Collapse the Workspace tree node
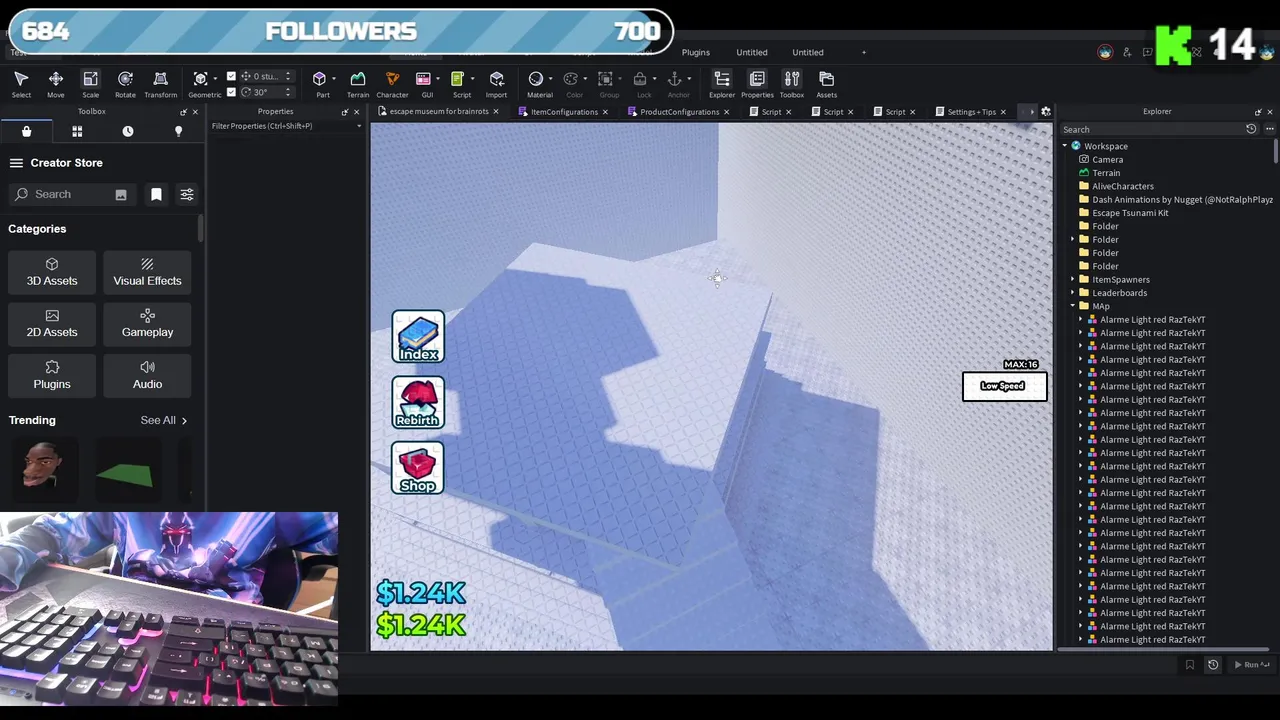 (x=1065, y=146)
